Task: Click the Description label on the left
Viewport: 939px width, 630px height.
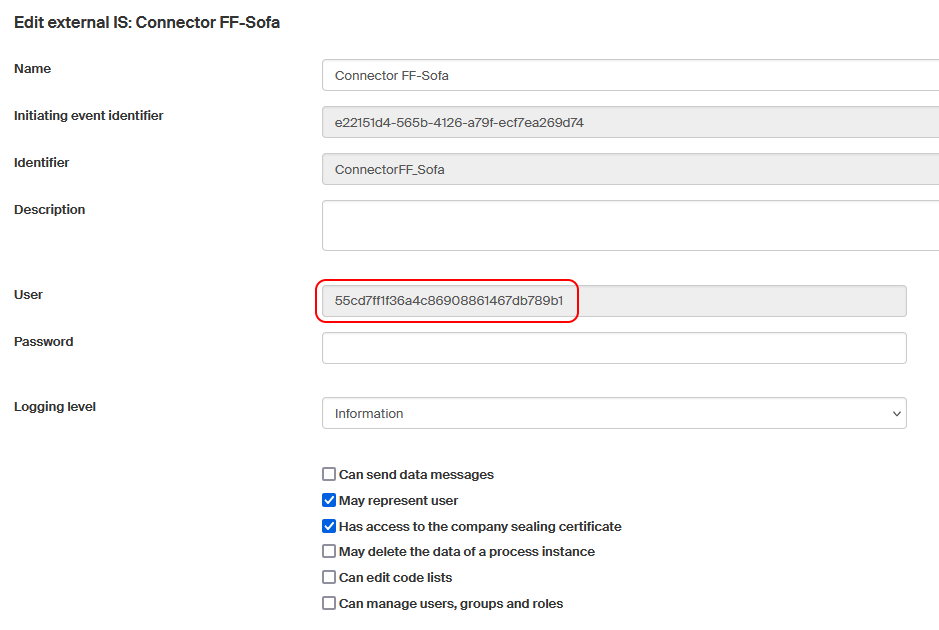Action: tap(49, 210)
